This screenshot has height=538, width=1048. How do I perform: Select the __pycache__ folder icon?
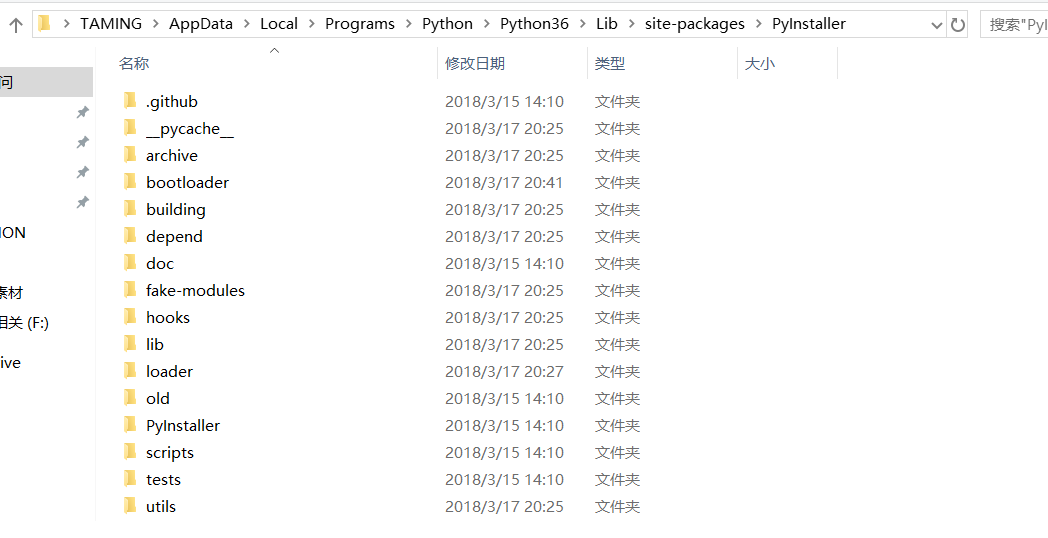coord(130,128)
